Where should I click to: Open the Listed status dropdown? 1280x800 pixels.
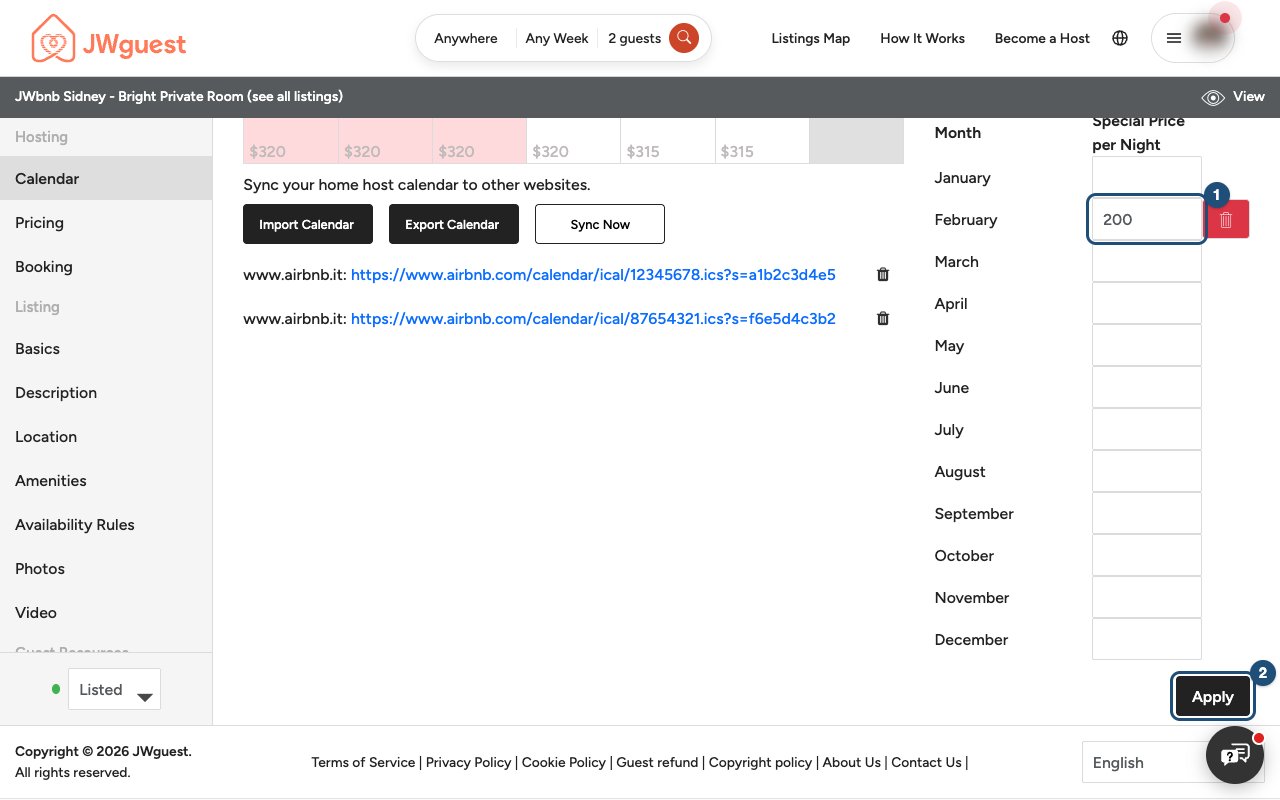tap(114, 689)
